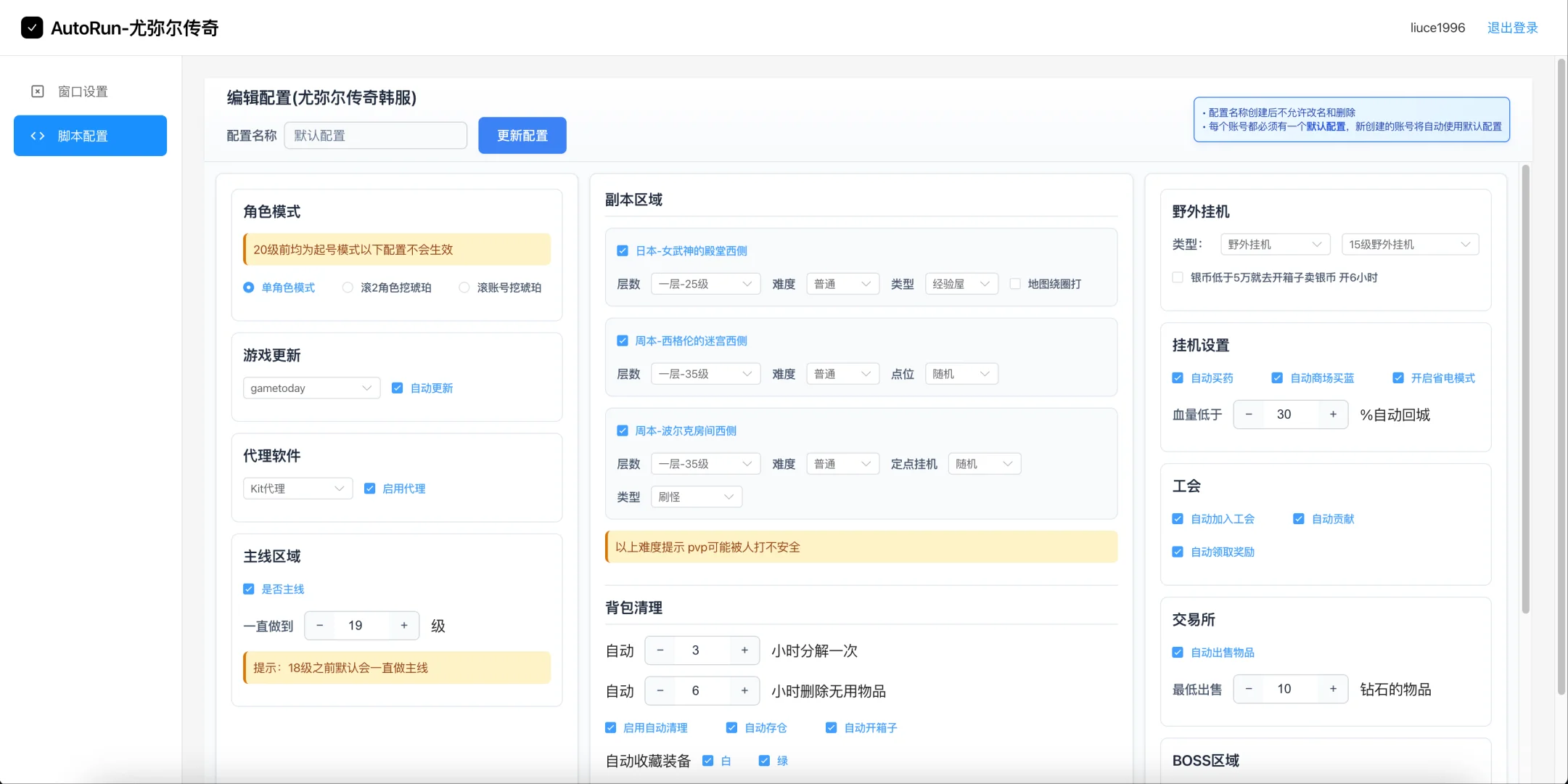Image resolution: width=1568 pixels, height=784 pixels.
Task: Click the 脚本配置 code brackets icon
Action: [38, 136]
